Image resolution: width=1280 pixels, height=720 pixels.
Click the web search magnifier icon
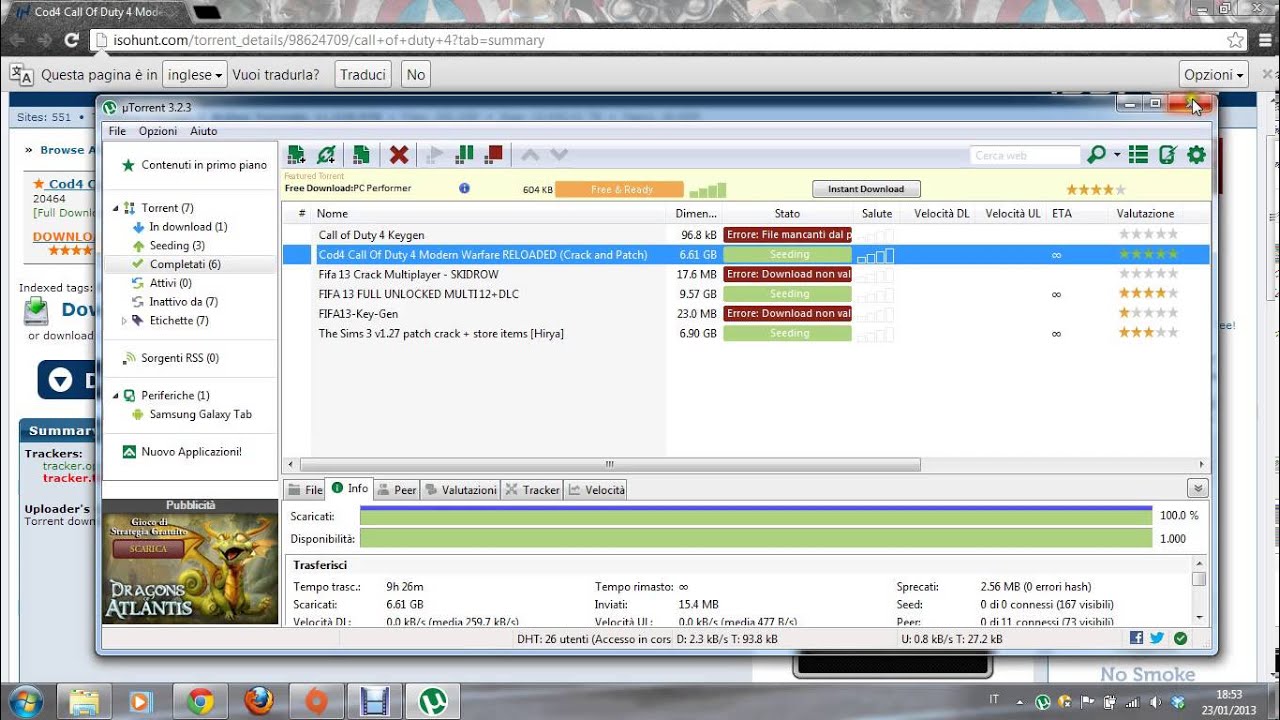point(1097,154)
